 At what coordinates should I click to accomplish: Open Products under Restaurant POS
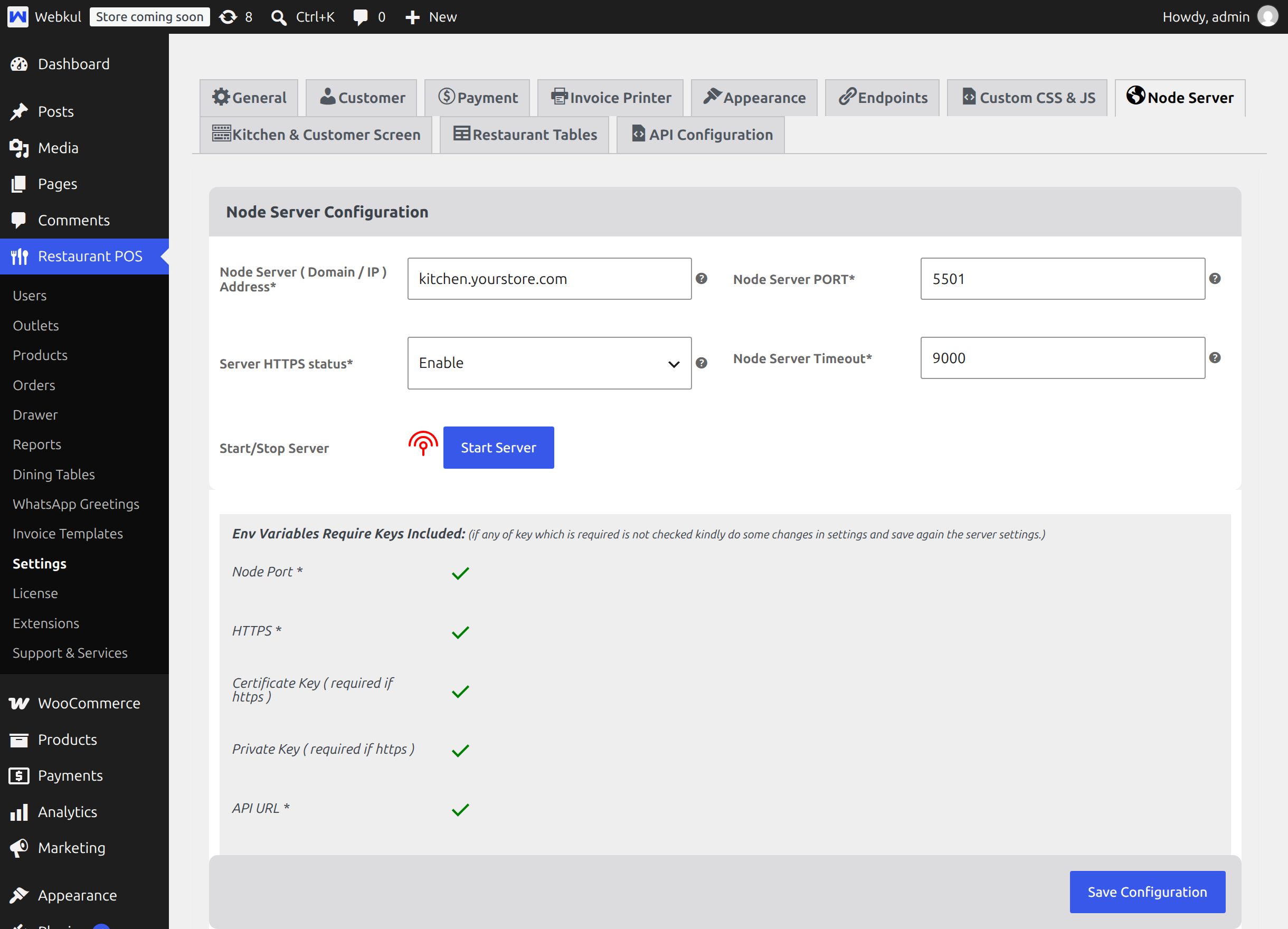[40, 355]
